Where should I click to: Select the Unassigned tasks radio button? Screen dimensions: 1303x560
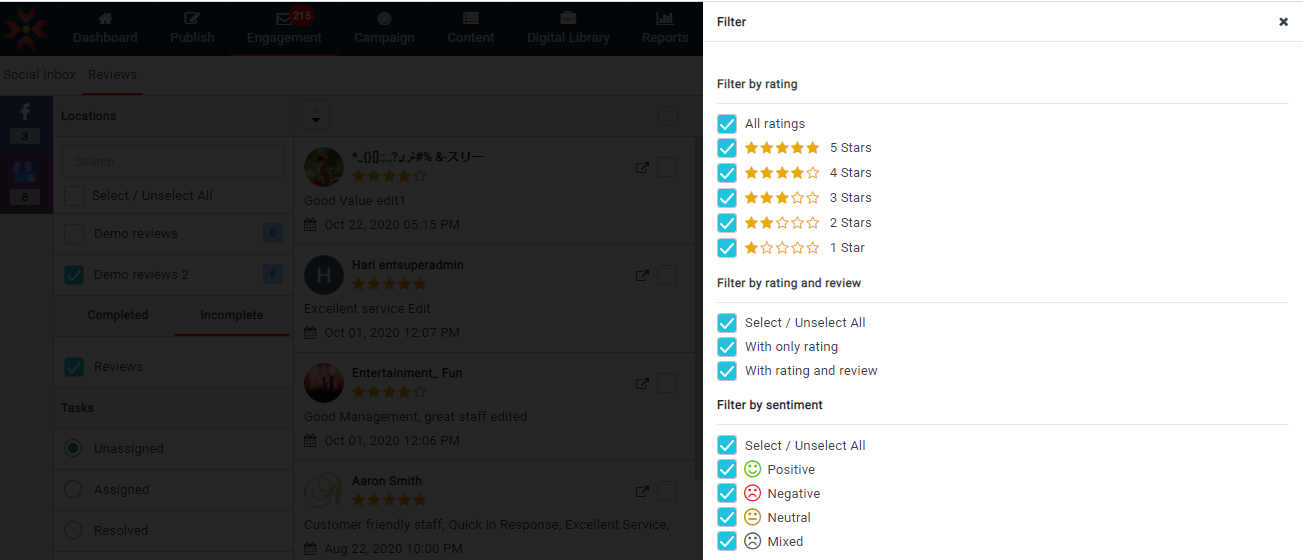(x=73, y=449)
